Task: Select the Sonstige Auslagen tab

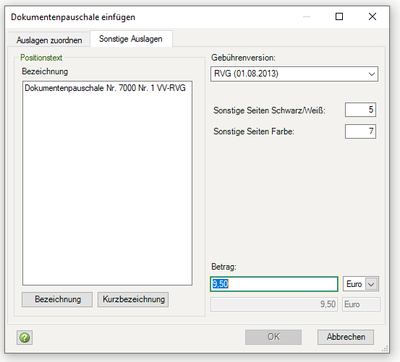Action: (x=131, y=39)
